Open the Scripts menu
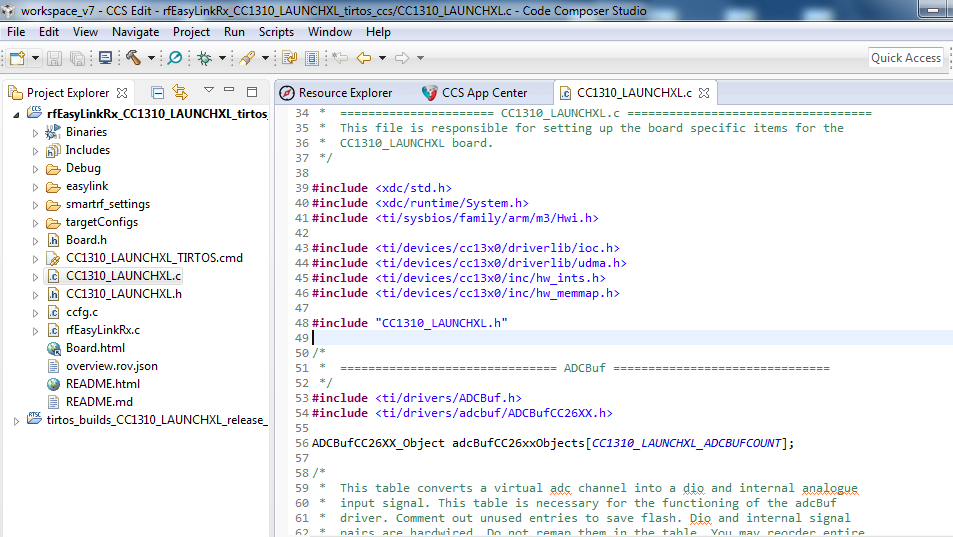Screen dimensions: 953x537 click(276, 32)
